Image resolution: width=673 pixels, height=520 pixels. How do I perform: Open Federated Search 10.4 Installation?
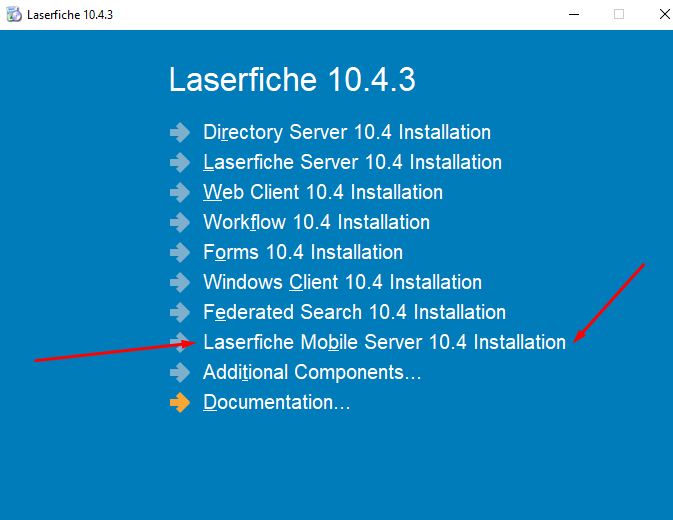tap(355, 312)
